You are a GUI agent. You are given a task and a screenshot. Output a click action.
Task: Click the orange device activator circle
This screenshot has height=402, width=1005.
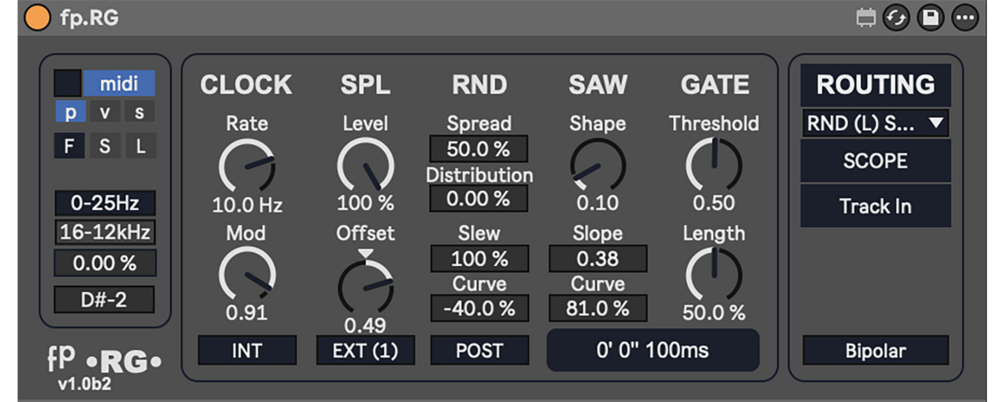(36, 18)
